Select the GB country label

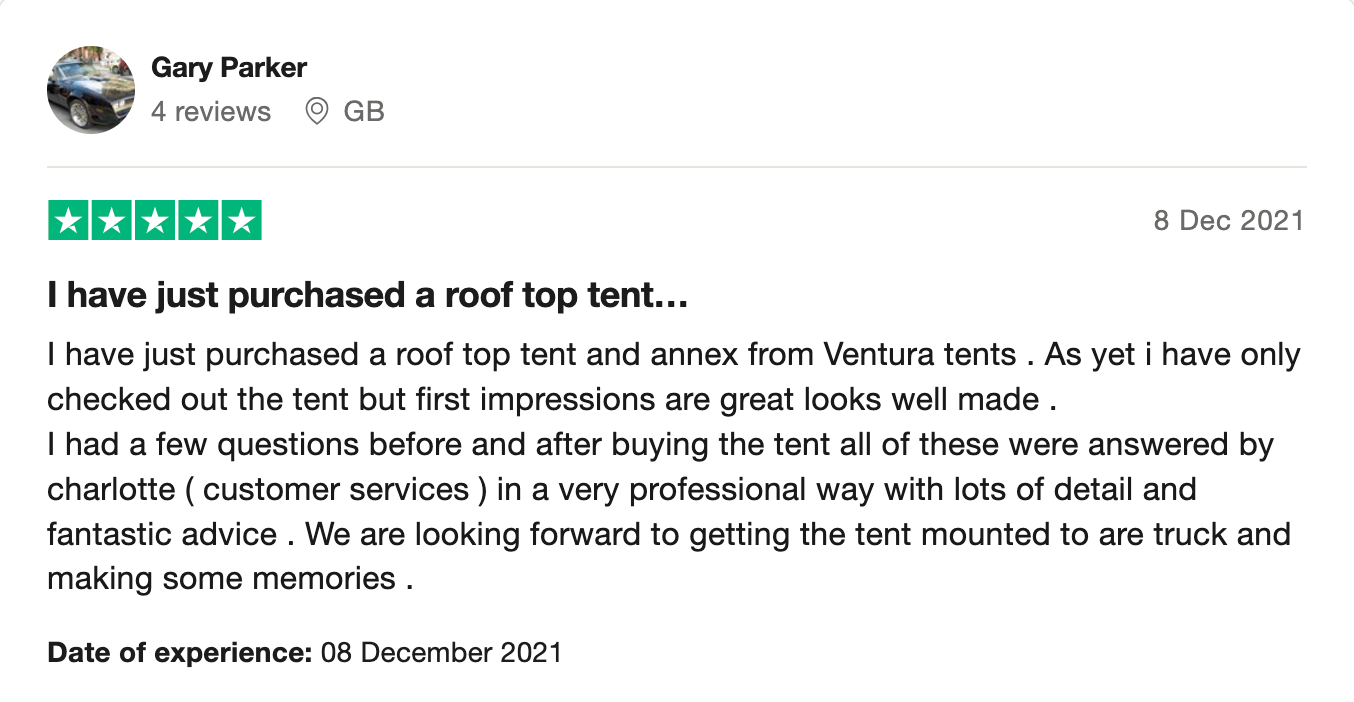364,111
